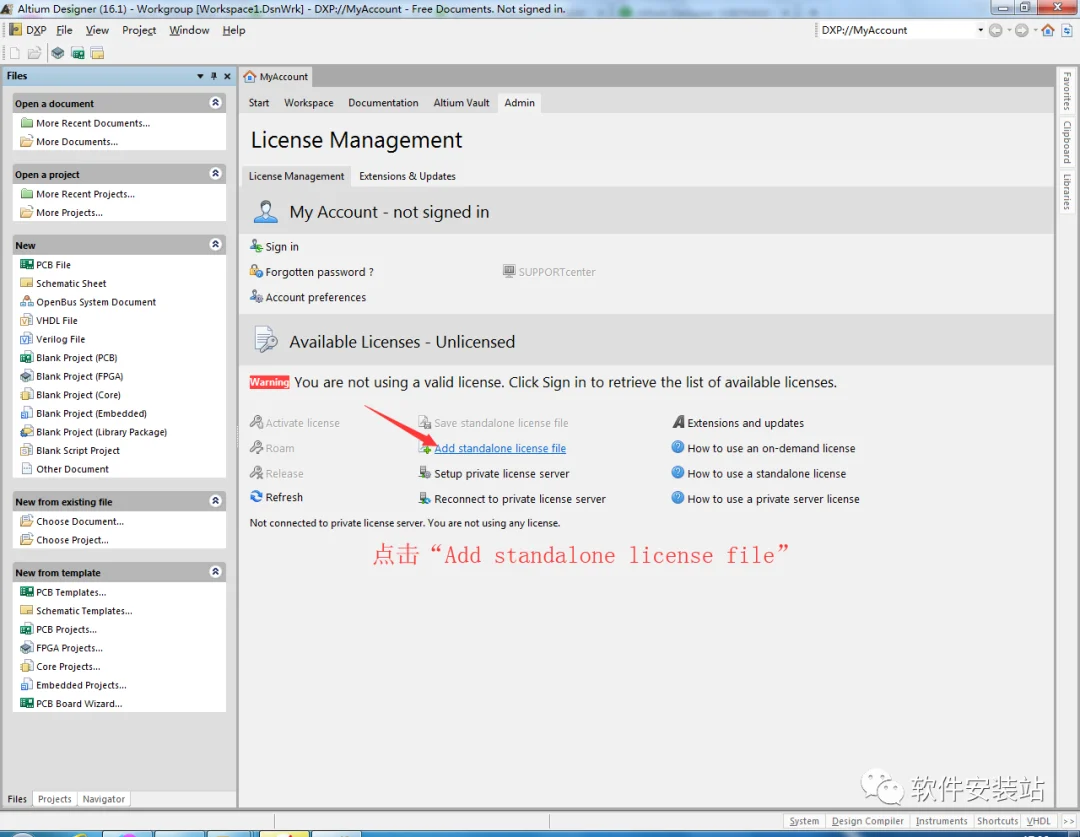Open the File menu
Viewport: 1080px width, 837px height.
(x=64, y=30)
